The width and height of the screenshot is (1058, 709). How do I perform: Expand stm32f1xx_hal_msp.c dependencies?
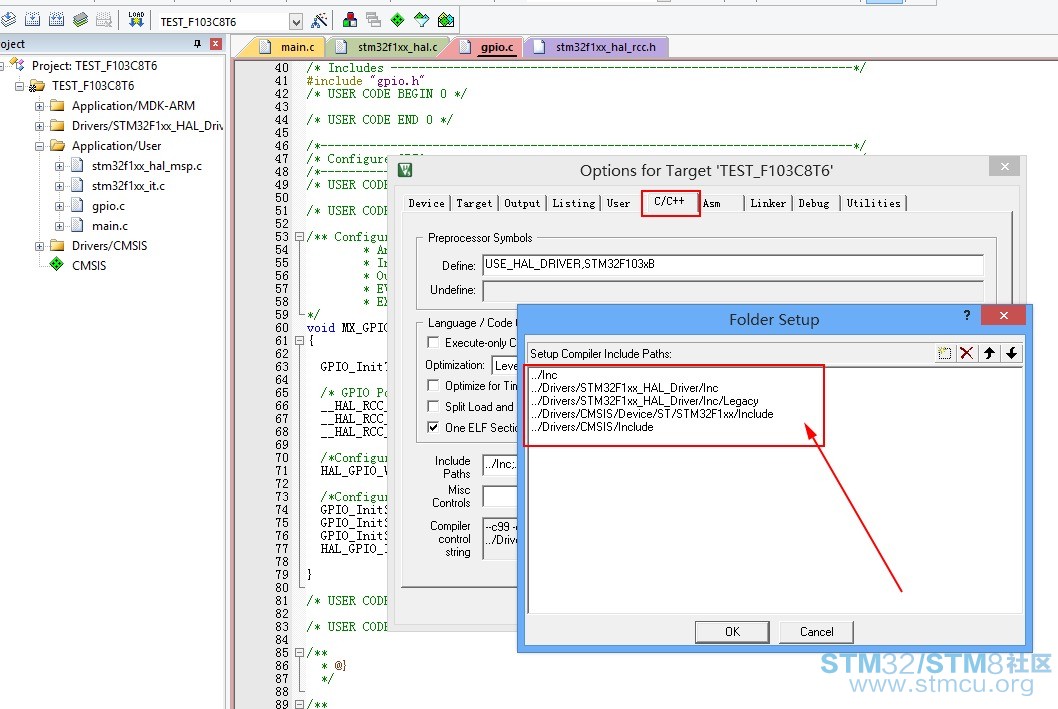point(59,166)
